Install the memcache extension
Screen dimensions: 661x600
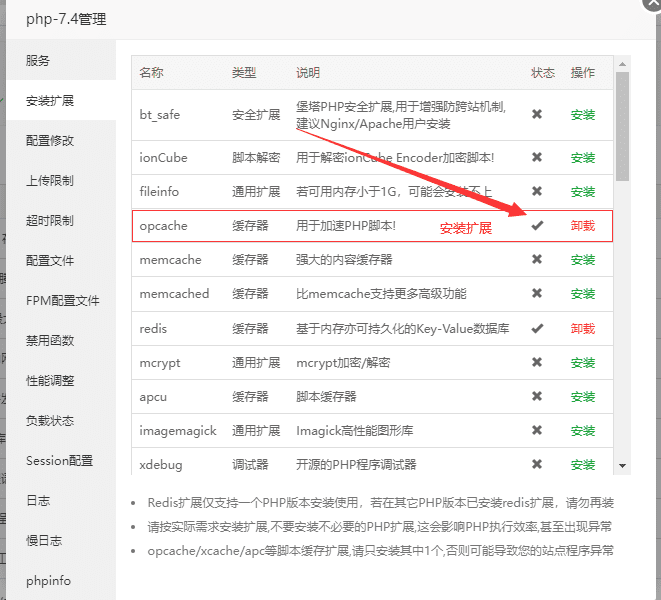click(x=583, y=260)
